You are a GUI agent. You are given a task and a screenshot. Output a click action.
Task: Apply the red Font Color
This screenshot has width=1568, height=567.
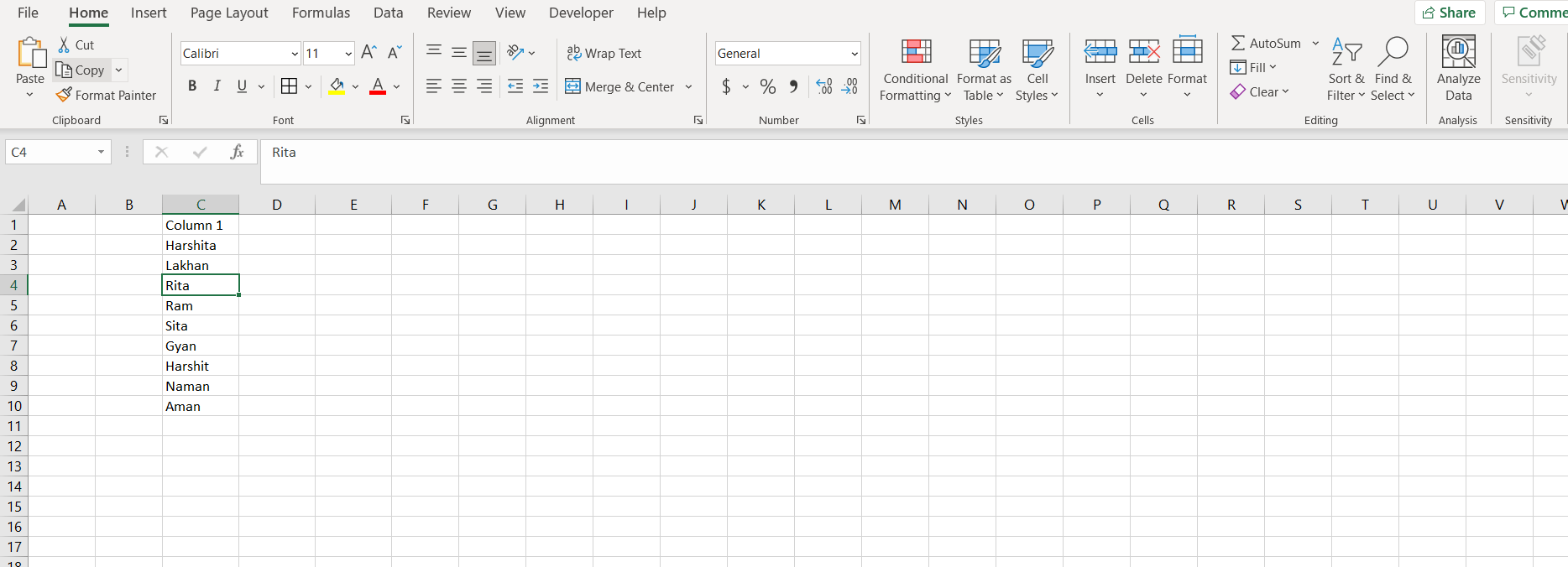pyautogui.click(x=378, y=86)
